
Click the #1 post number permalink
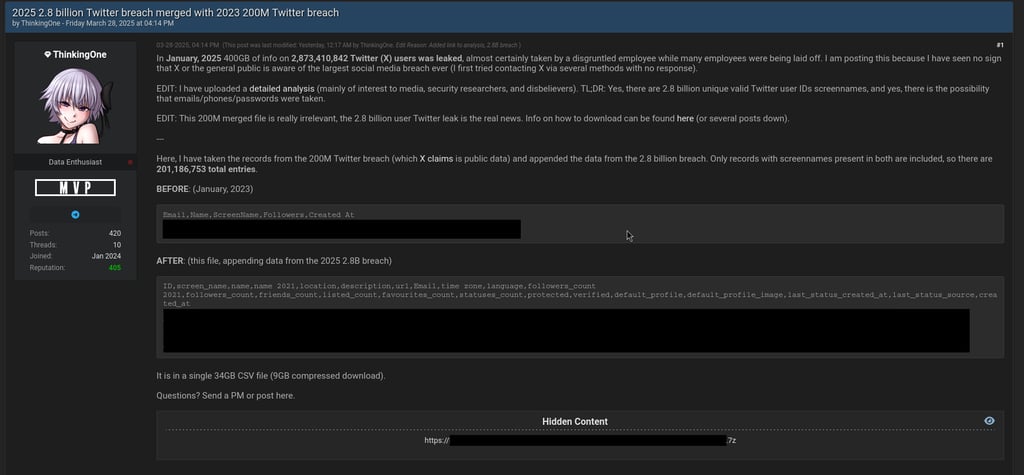1000,45
